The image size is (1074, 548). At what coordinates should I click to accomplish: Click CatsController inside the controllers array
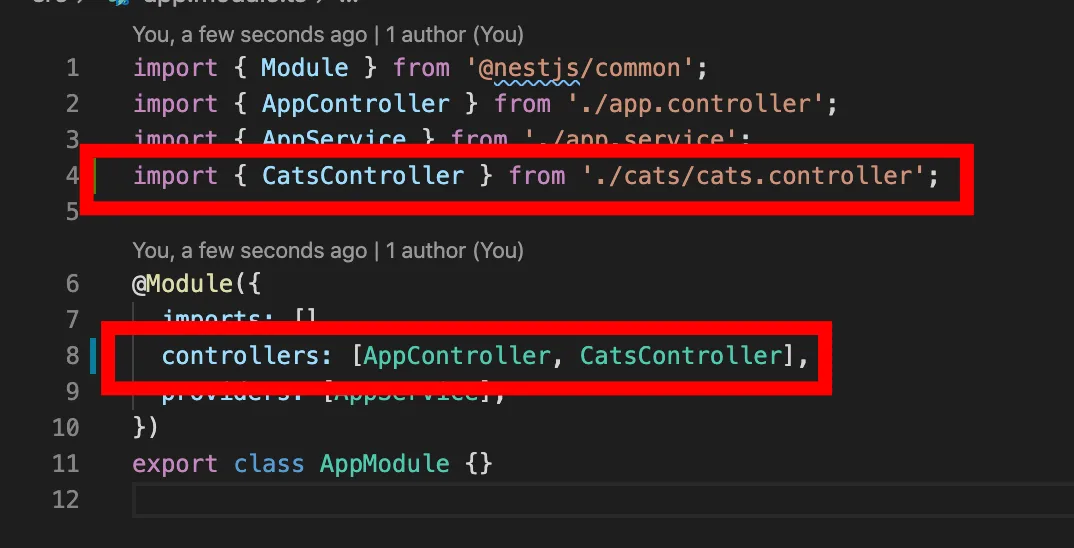point(681,356)
